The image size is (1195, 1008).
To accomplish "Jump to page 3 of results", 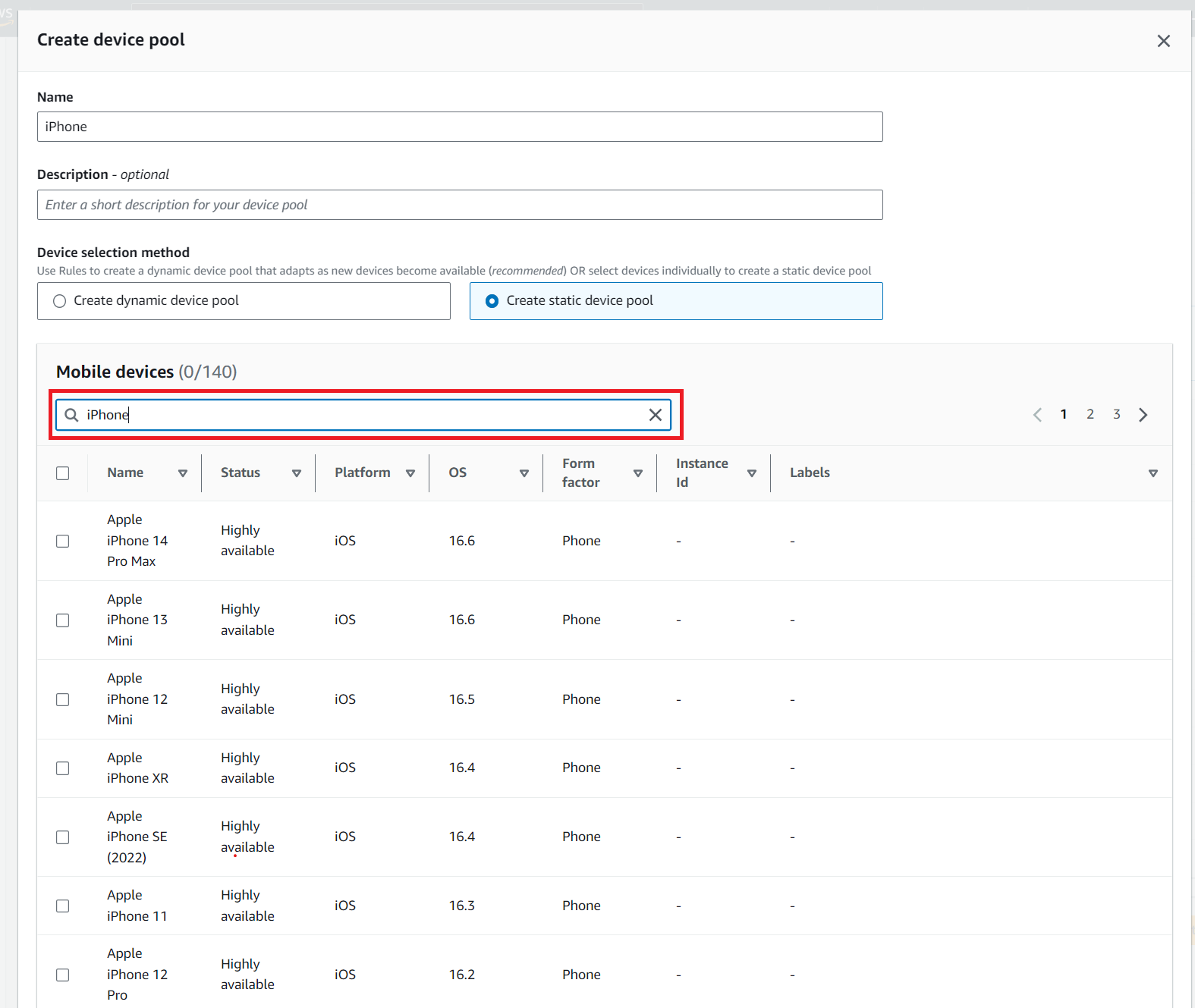I will [1117, 414].
